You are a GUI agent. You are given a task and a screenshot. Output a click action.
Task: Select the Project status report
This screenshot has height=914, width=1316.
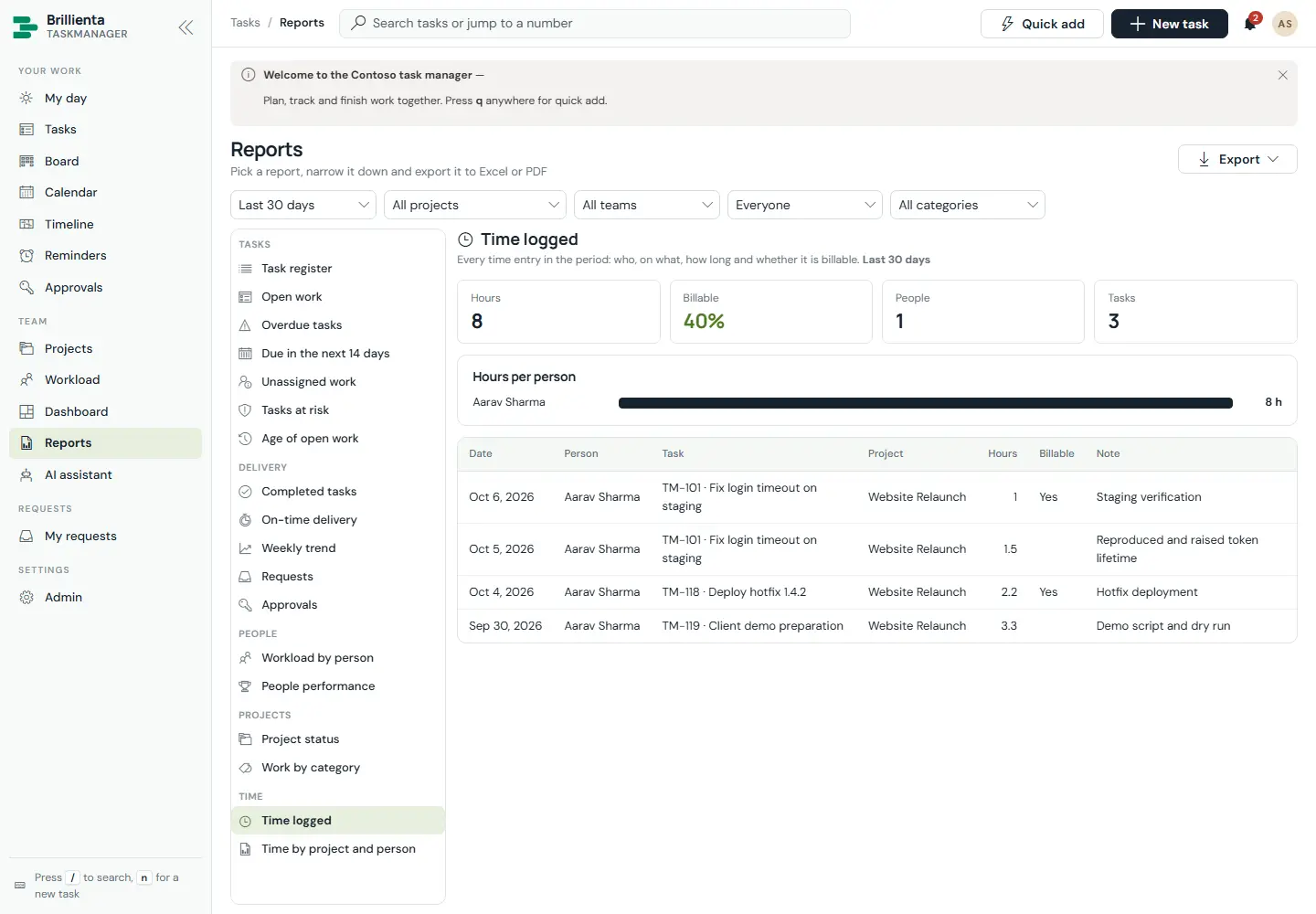click(x=338, y=739)
